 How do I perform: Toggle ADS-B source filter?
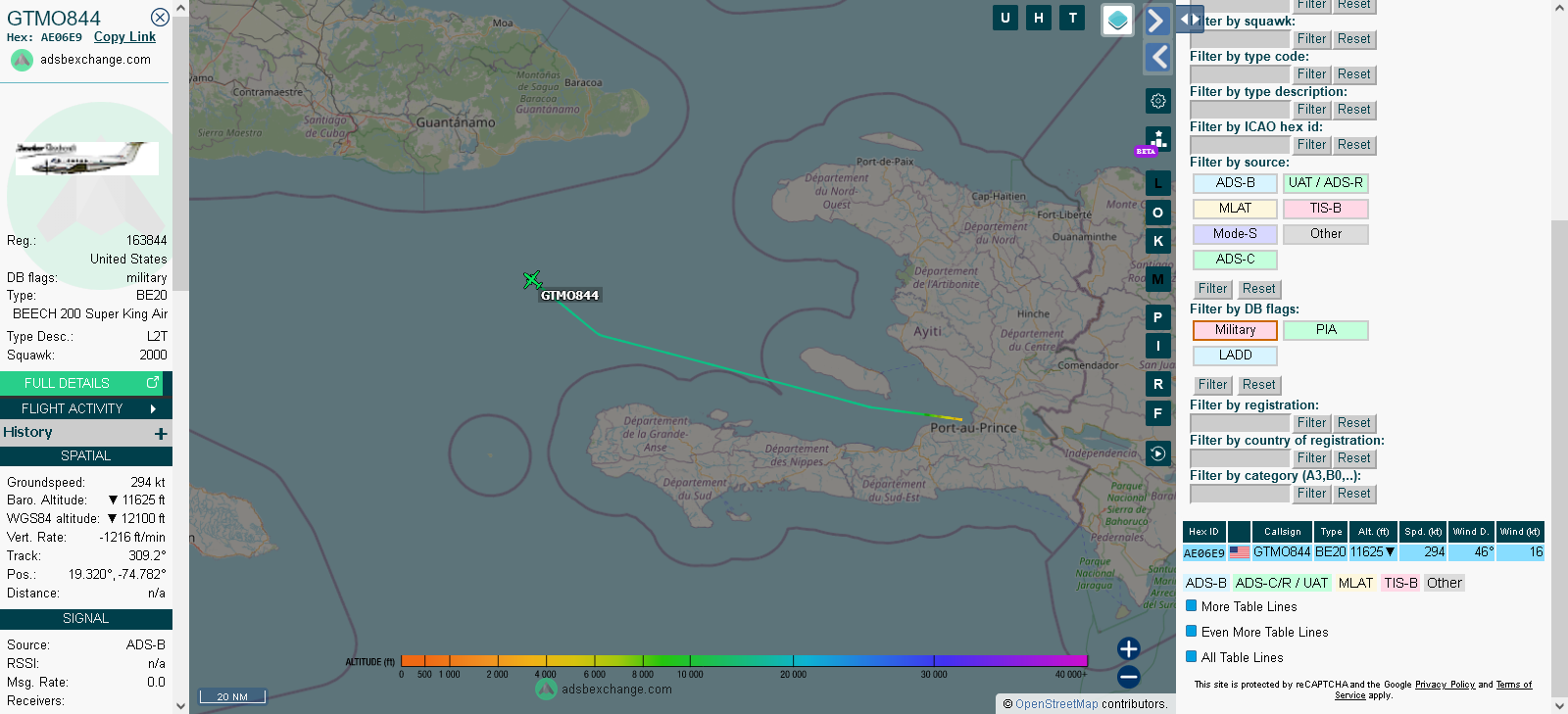click(x=1235, y=183)
